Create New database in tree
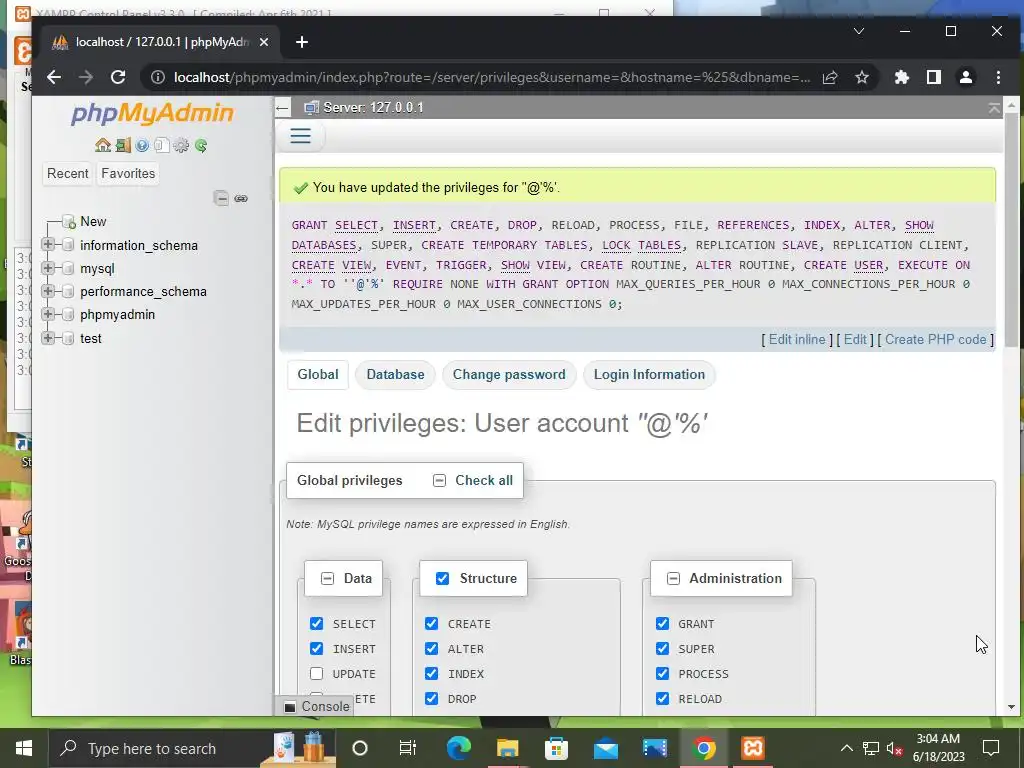Screen dimensions: 1024x768 point(93,221)
